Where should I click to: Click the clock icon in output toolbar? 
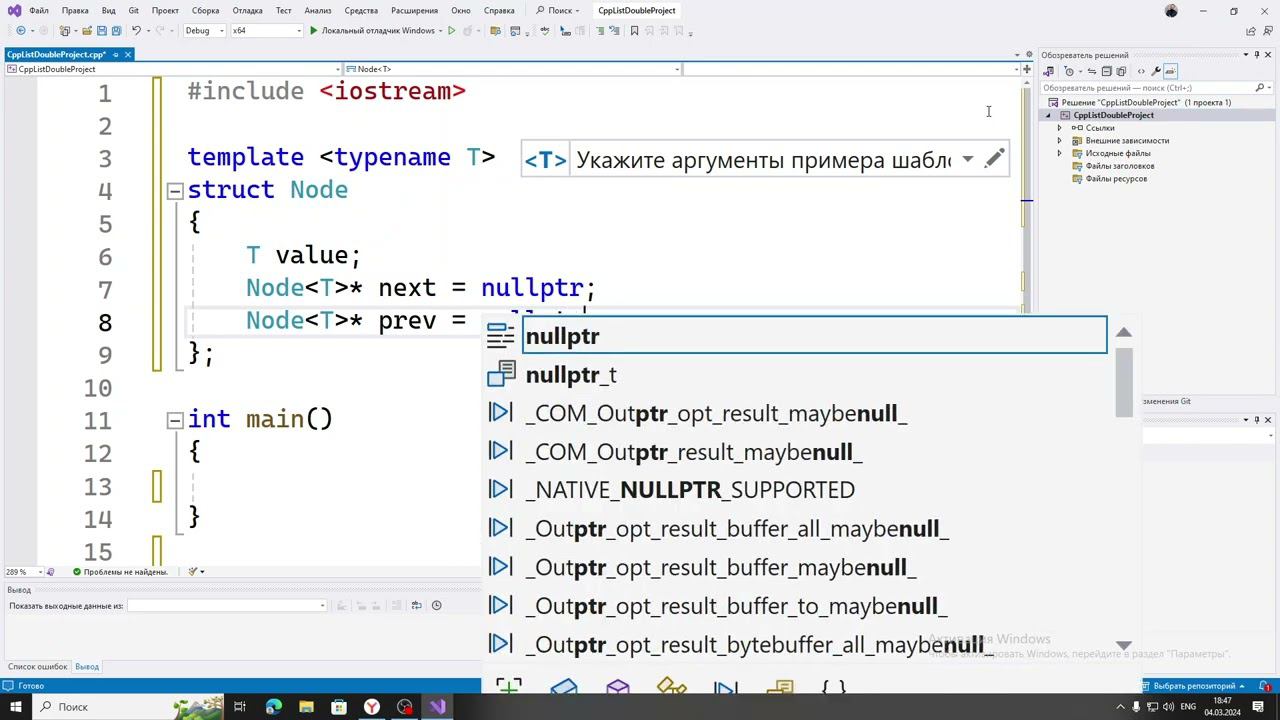click(x=436, y=605)
